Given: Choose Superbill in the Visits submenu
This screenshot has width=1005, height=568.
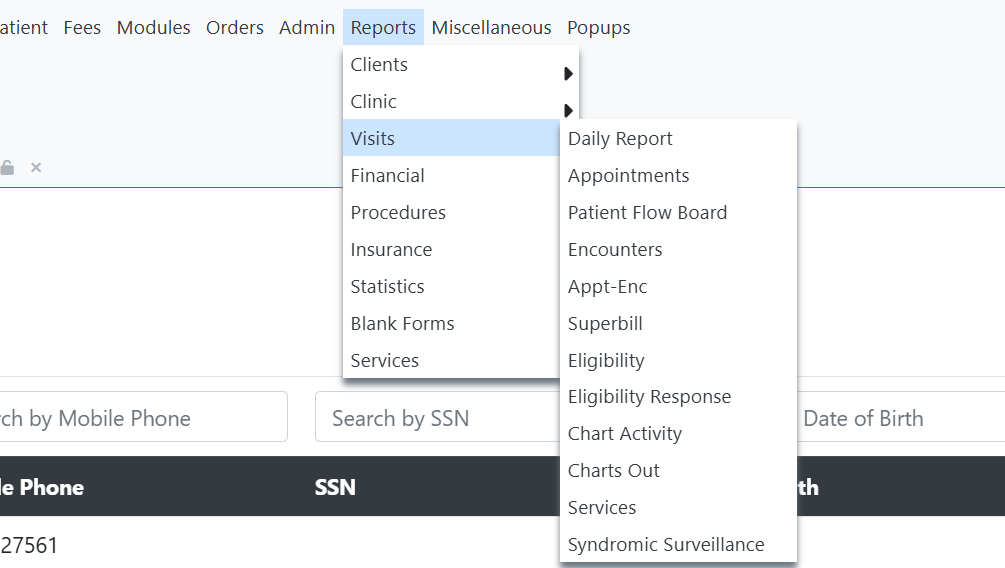Looking at the screenshot, I should (x=605, y=324).
